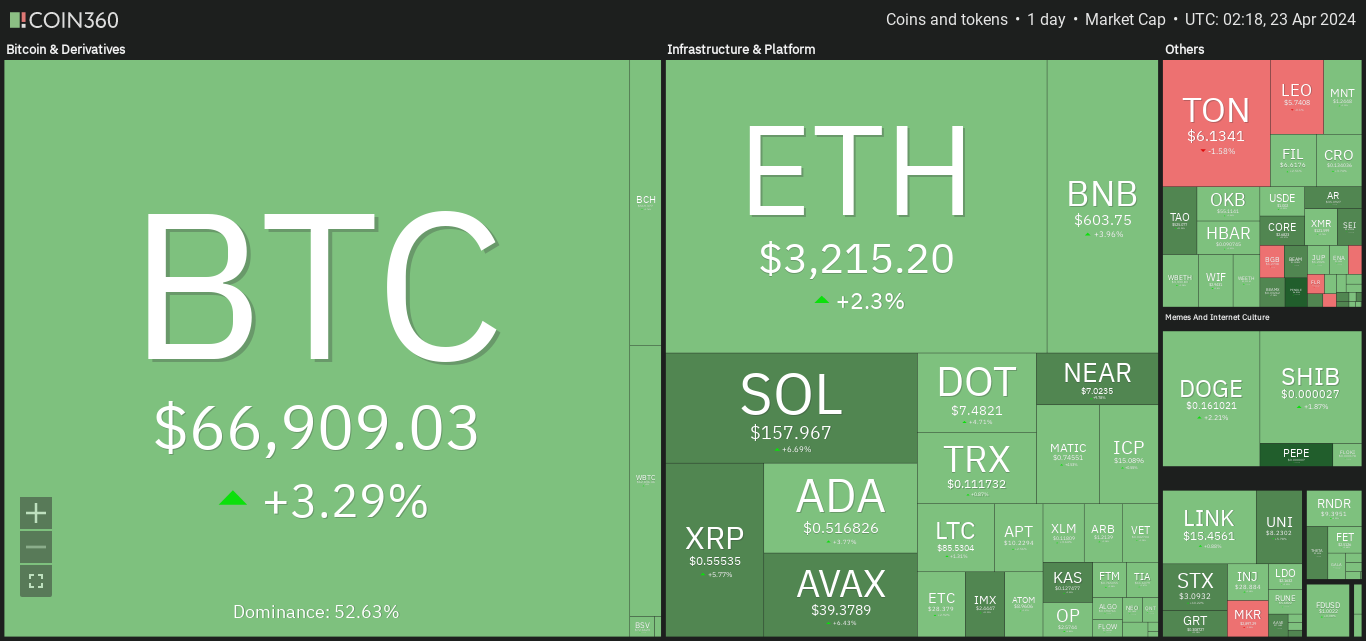The height and width of the screenshot is (641, 1366).
Task: Open the 'Market Cap' metric selector
Action: click(x=1125, y=20)
